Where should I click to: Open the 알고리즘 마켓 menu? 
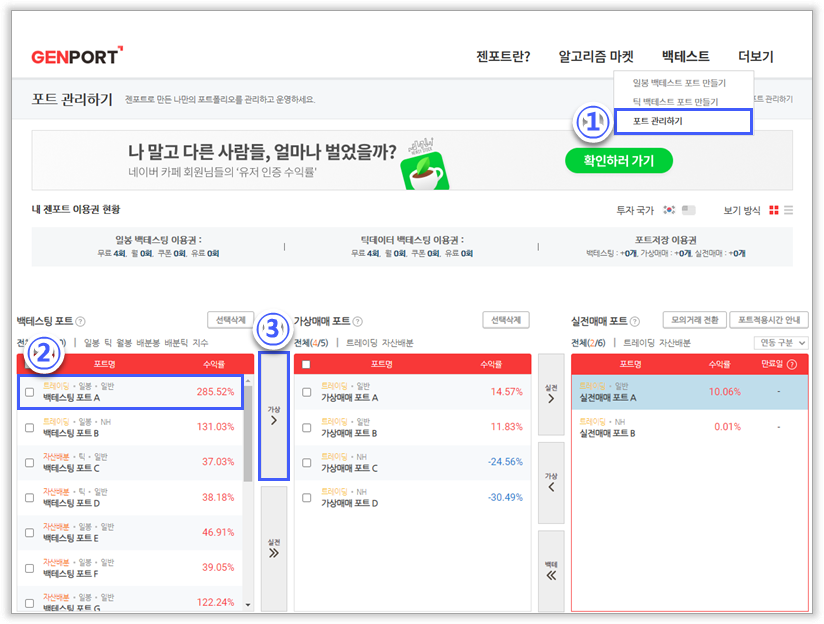pos(596,57)
